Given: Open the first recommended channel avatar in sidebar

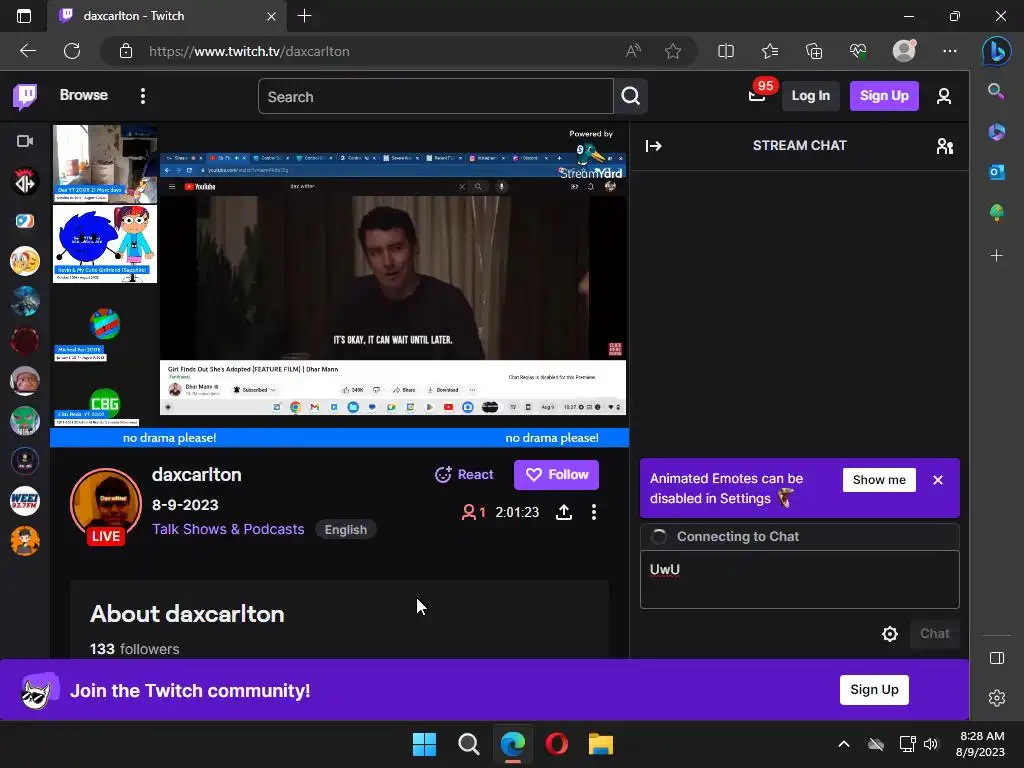Looking at the screenshot, I should tap(25, 182).
